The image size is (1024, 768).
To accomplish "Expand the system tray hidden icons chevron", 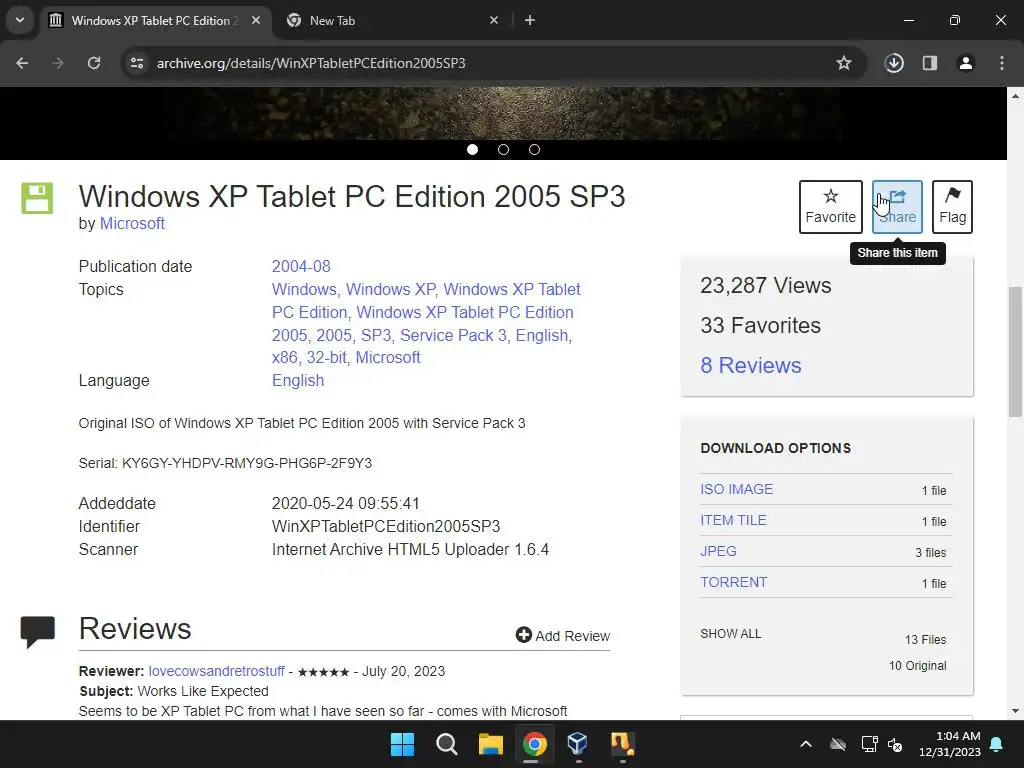I will click(x=806, y=744).
